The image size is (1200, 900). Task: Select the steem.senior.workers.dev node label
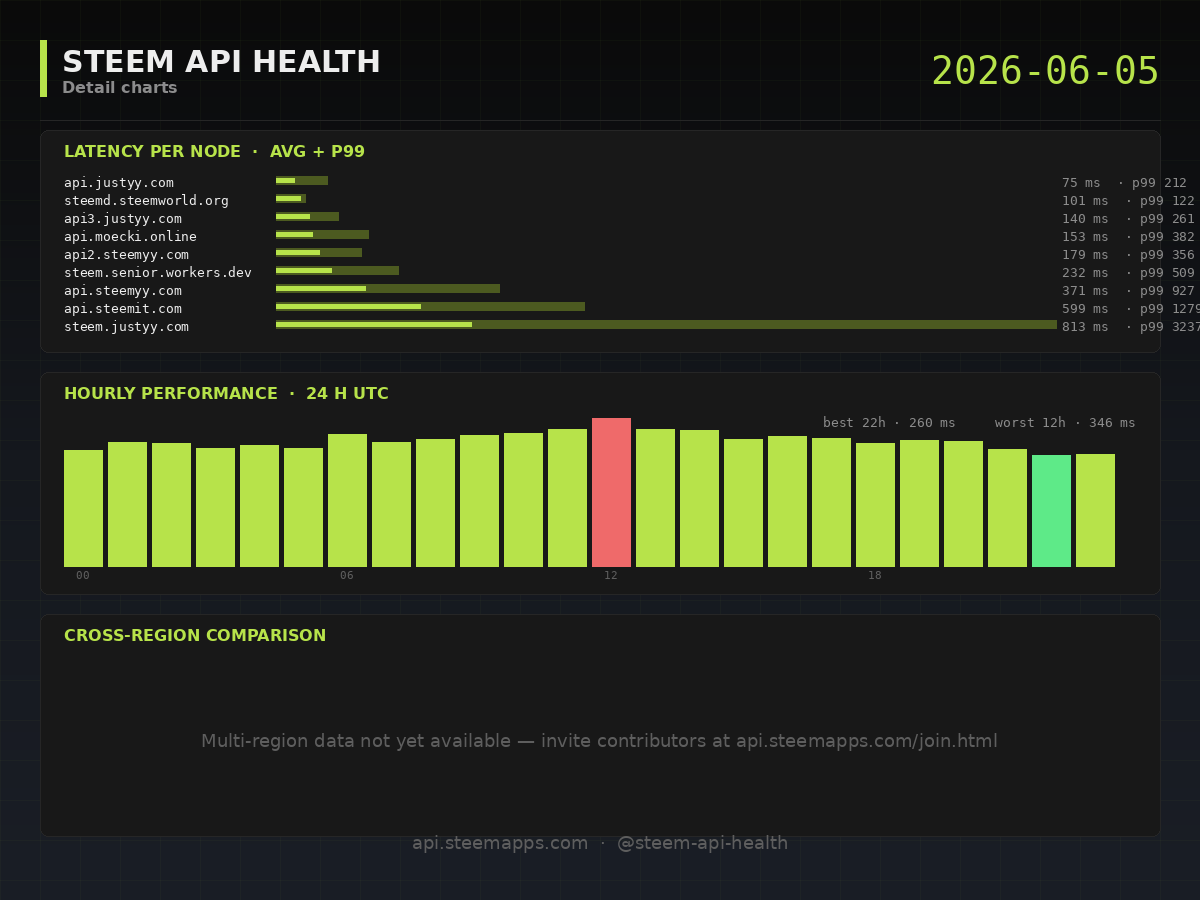tap(158, 273)
